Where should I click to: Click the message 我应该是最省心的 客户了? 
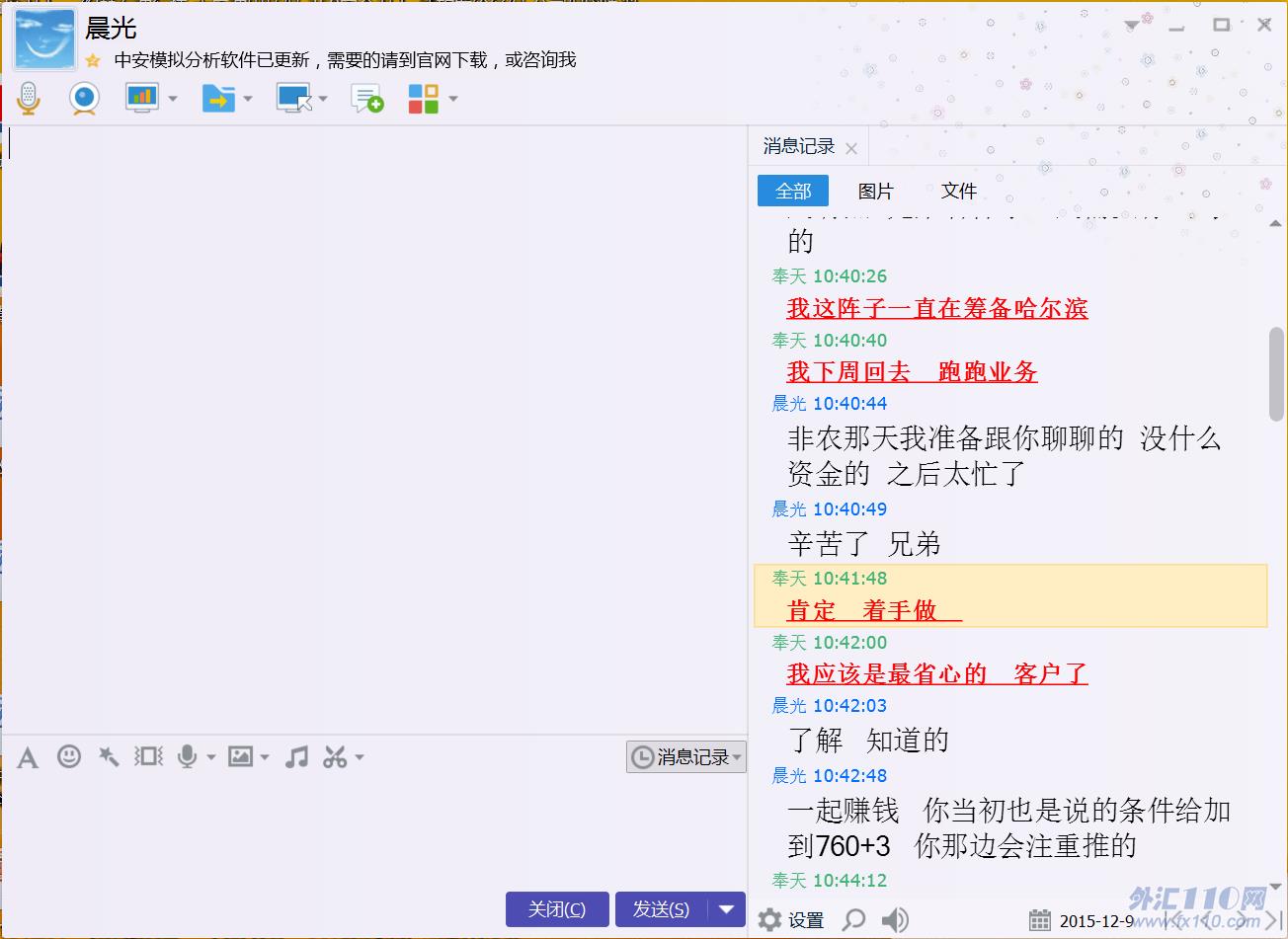click(x=937, y=674)
